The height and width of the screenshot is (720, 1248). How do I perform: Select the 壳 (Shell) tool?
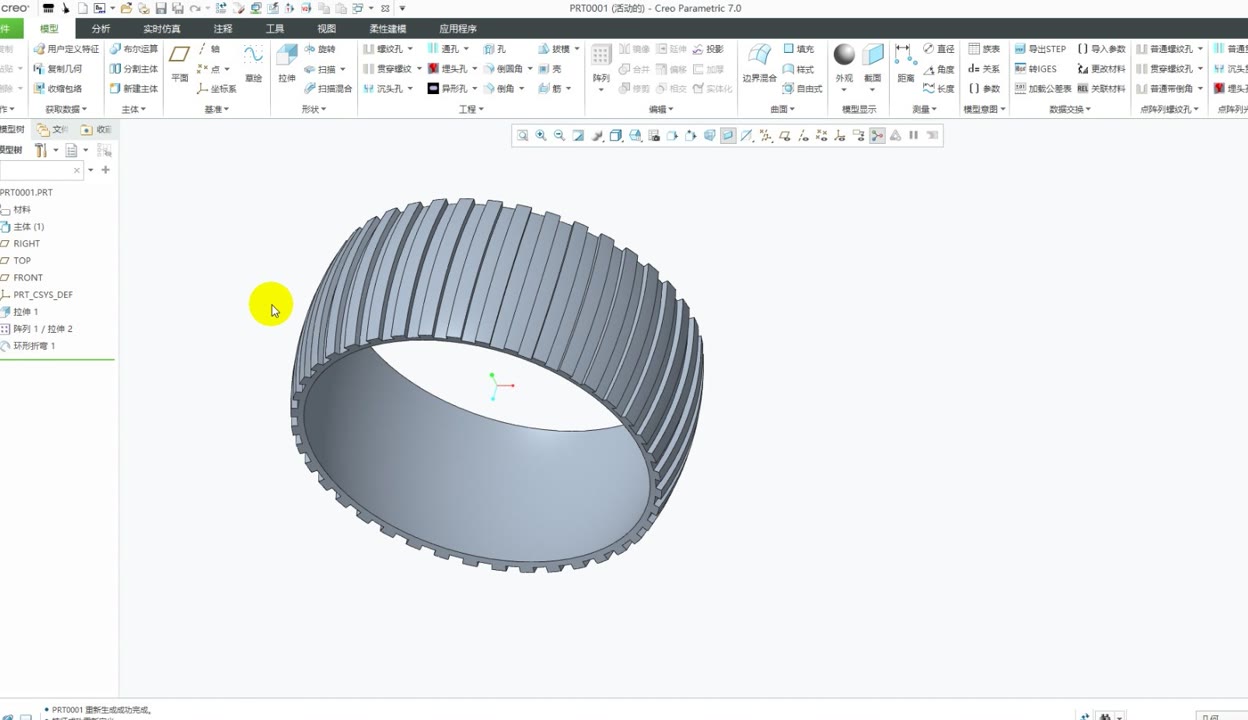pyautogui.click(x=550, y=69)
